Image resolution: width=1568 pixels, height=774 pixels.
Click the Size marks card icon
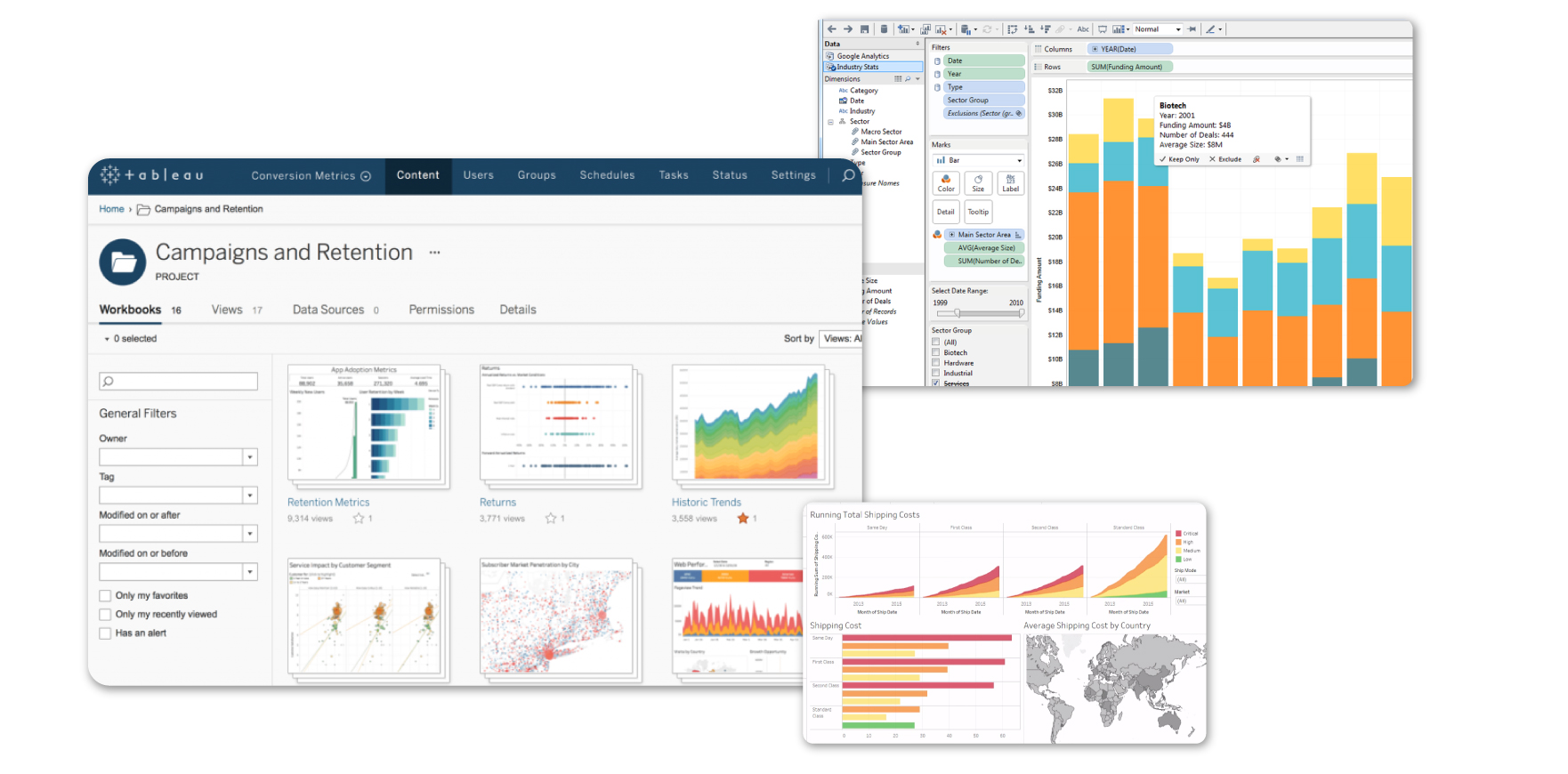(978, 183)
